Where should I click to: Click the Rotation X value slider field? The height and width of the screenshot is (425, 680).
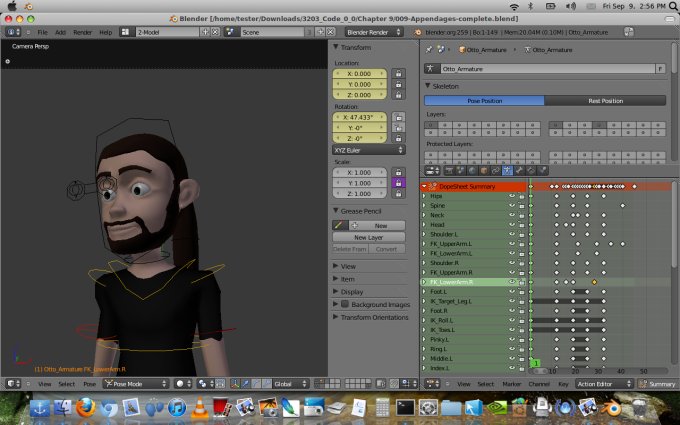[x=360, y=117]
